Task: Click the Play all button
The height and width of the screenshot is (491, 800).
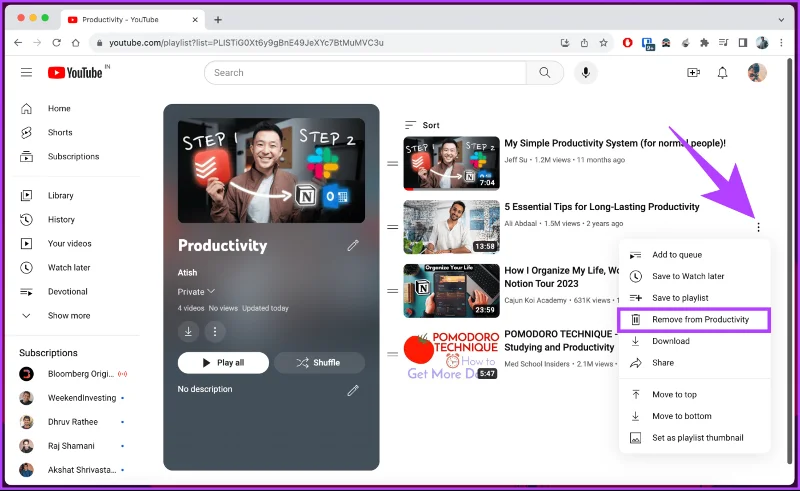Action: pos(223,363)
